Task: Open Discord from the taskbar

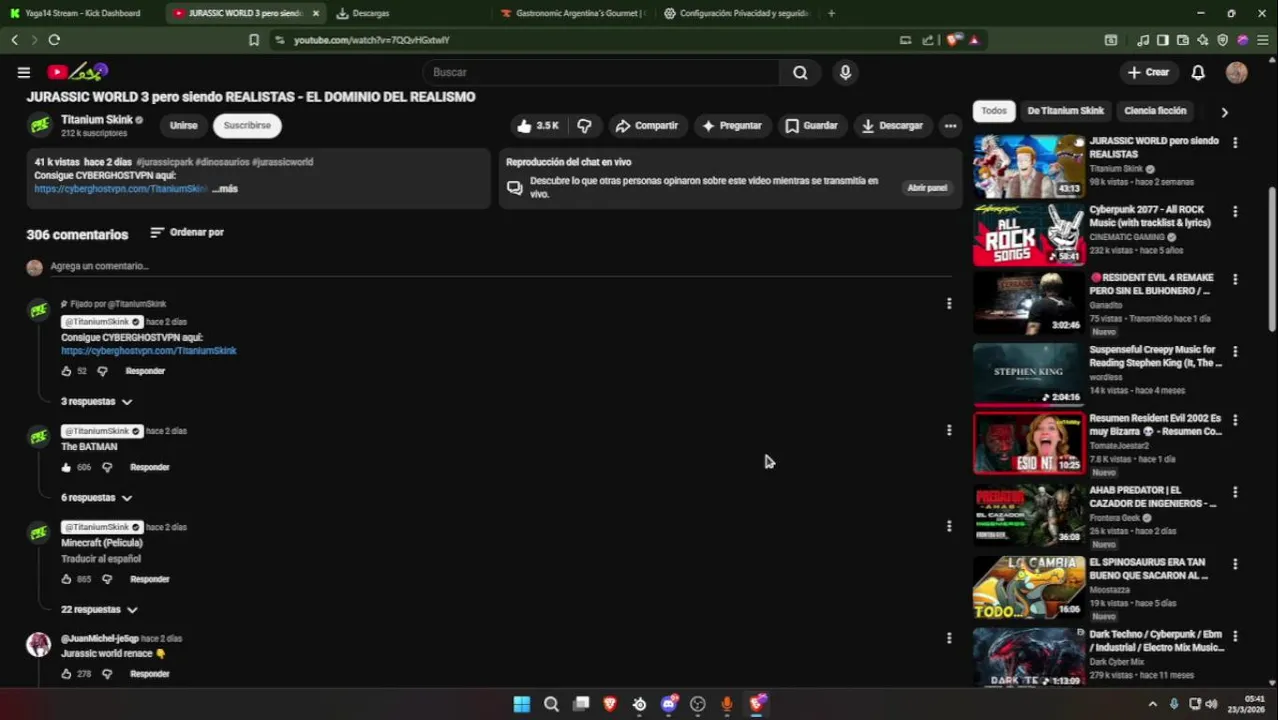Action: point(669,704)
